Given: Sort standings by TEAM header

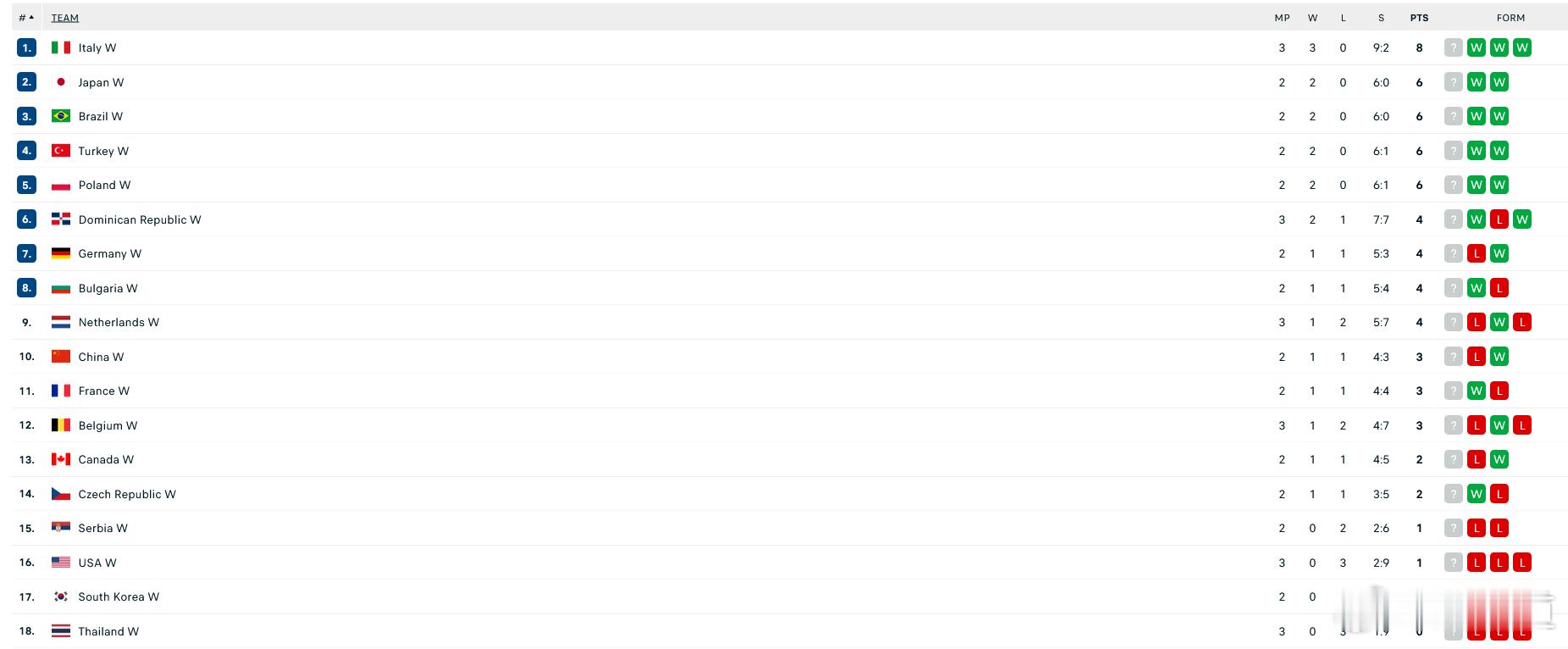Looking at the screenshot, I should 65,18.
